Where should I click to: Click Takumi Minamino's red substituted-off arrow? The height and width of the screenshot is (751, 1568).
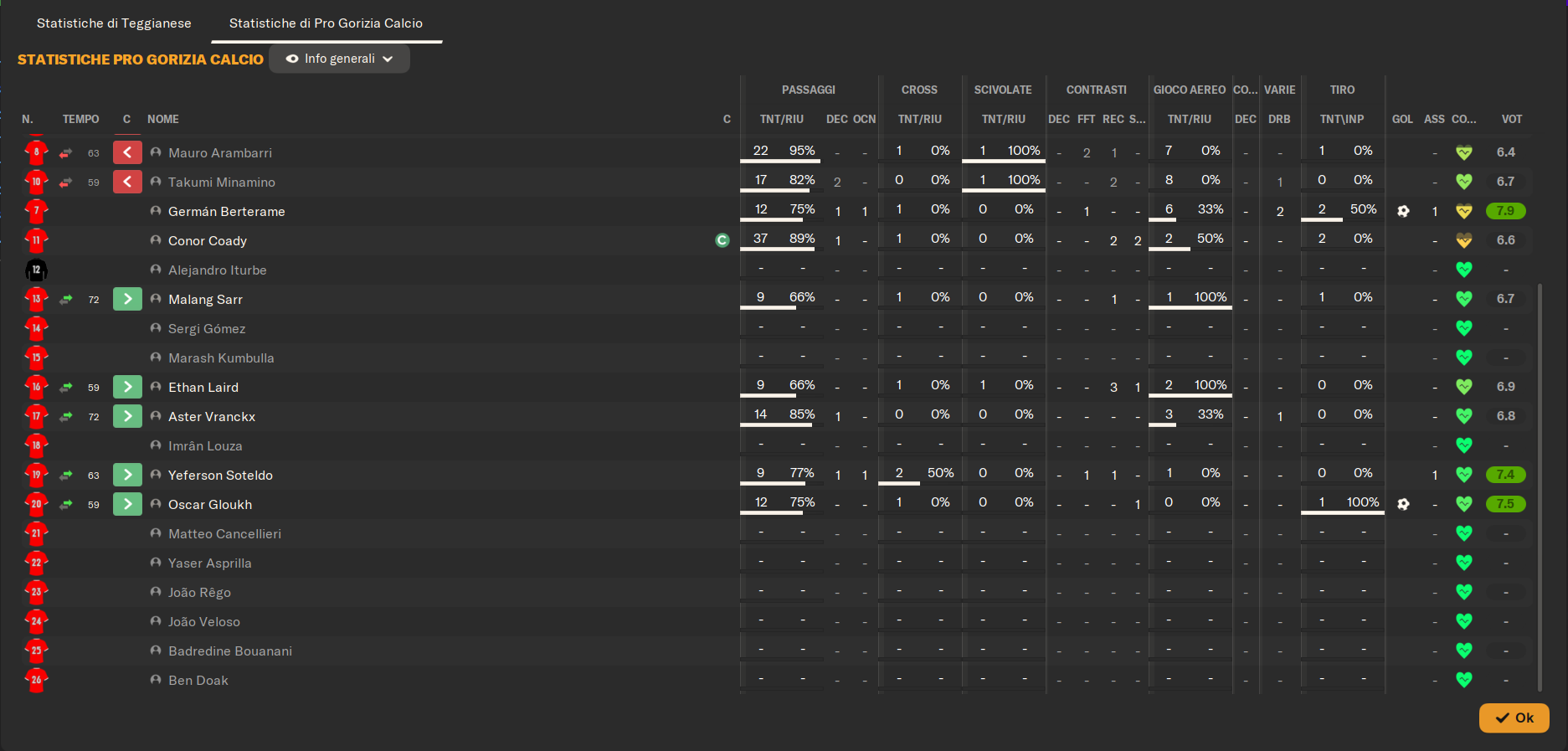127,182
